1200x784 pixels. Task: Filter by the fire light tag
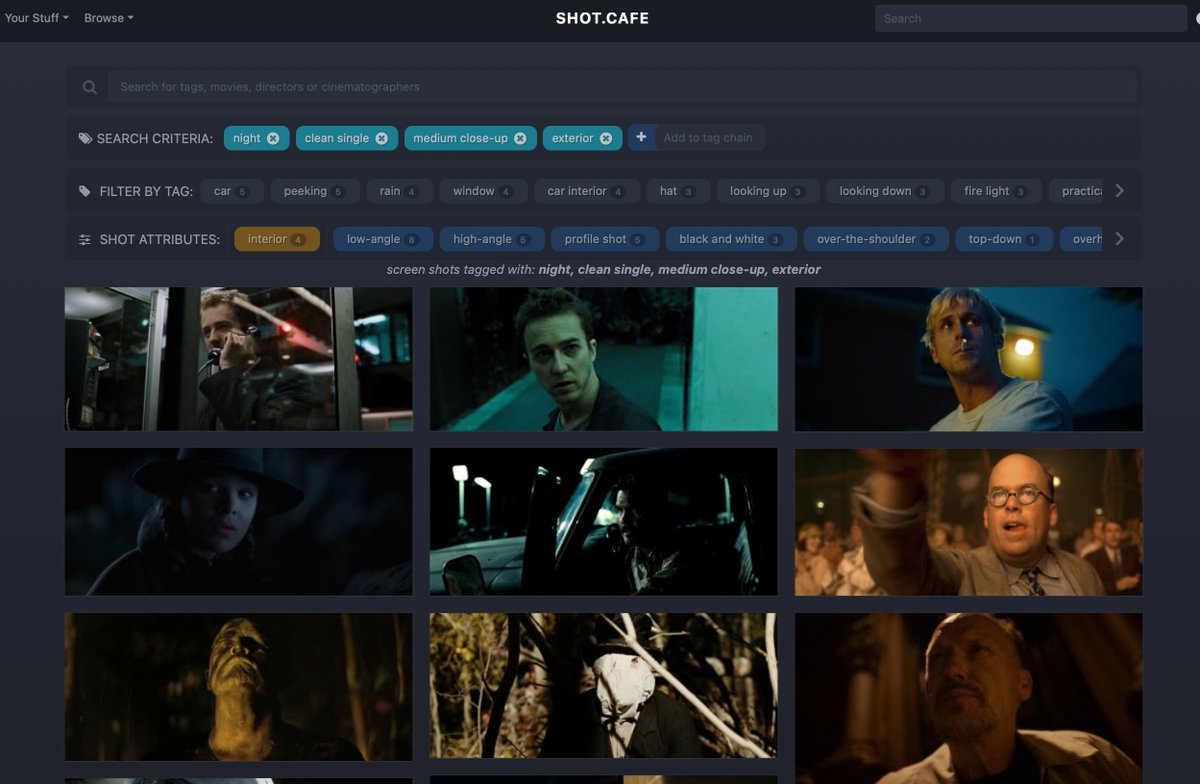(996, 191)
